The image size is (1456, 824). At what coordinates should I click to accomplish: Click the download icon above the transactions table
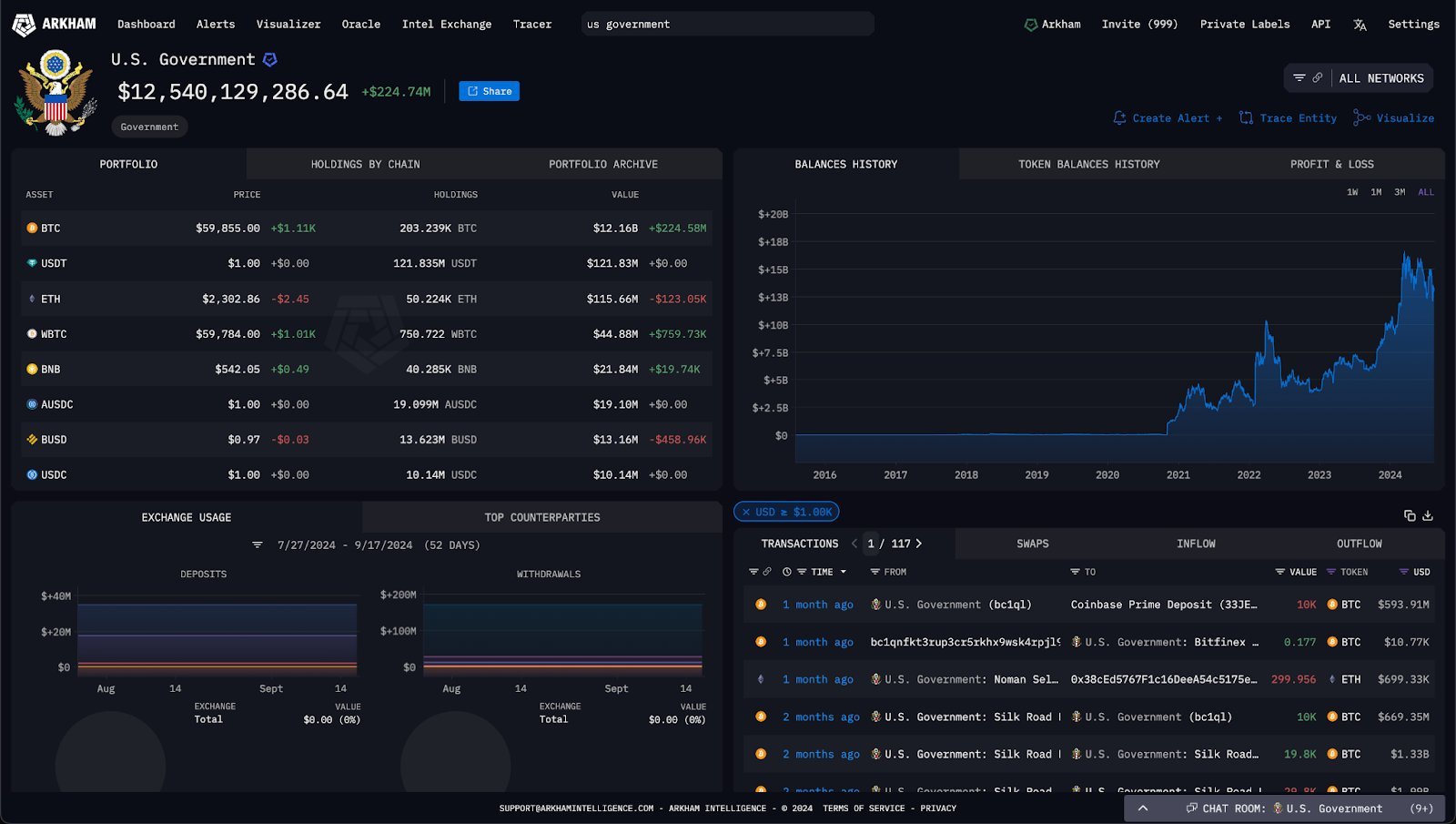tap(1428, 515)
